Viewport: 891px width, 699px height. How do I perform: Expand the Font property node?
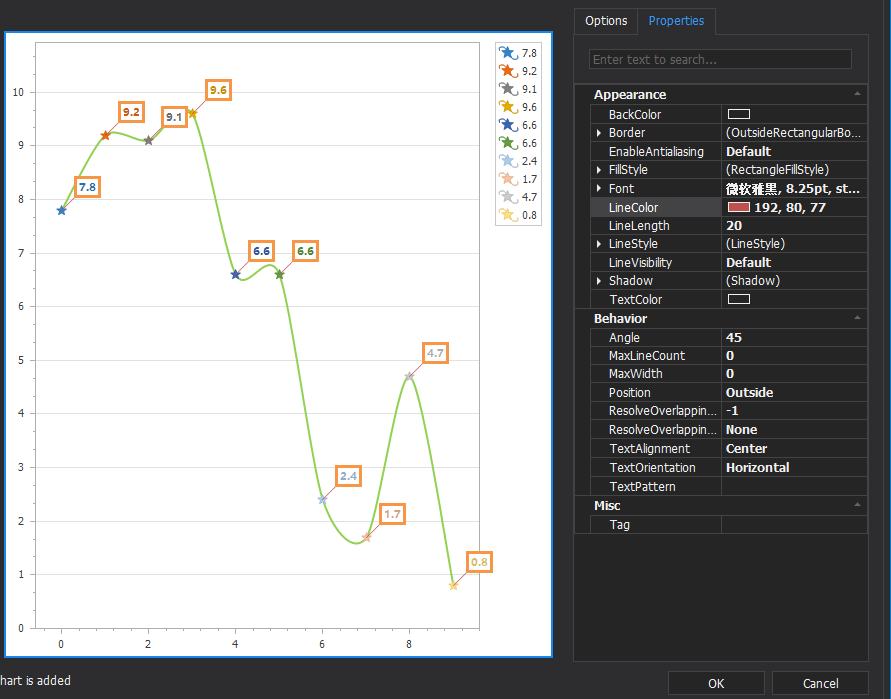[x=599, y=189]
